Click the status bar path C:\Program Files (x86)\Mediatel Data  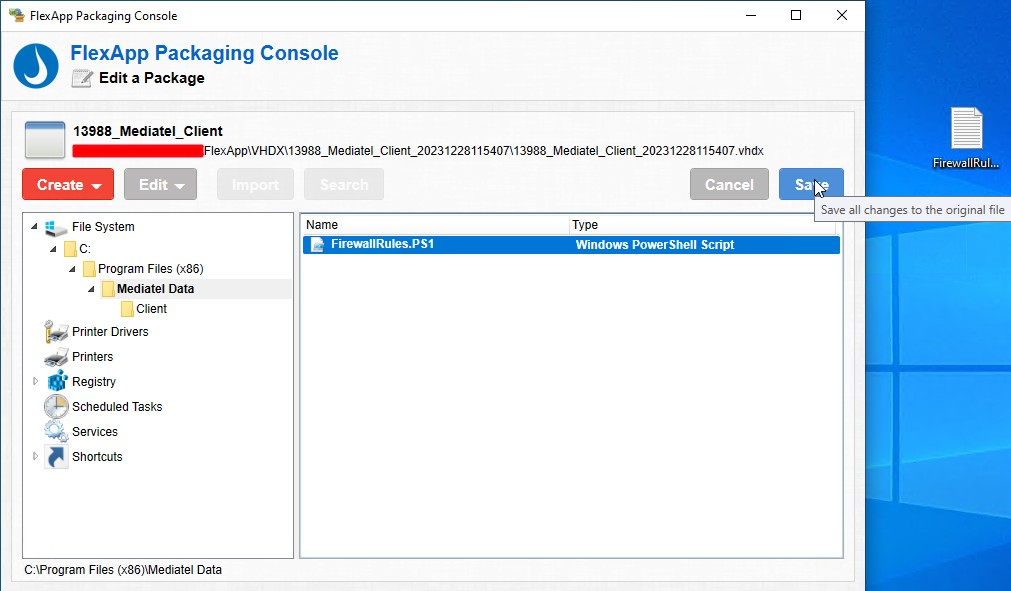tap(123, 570)
